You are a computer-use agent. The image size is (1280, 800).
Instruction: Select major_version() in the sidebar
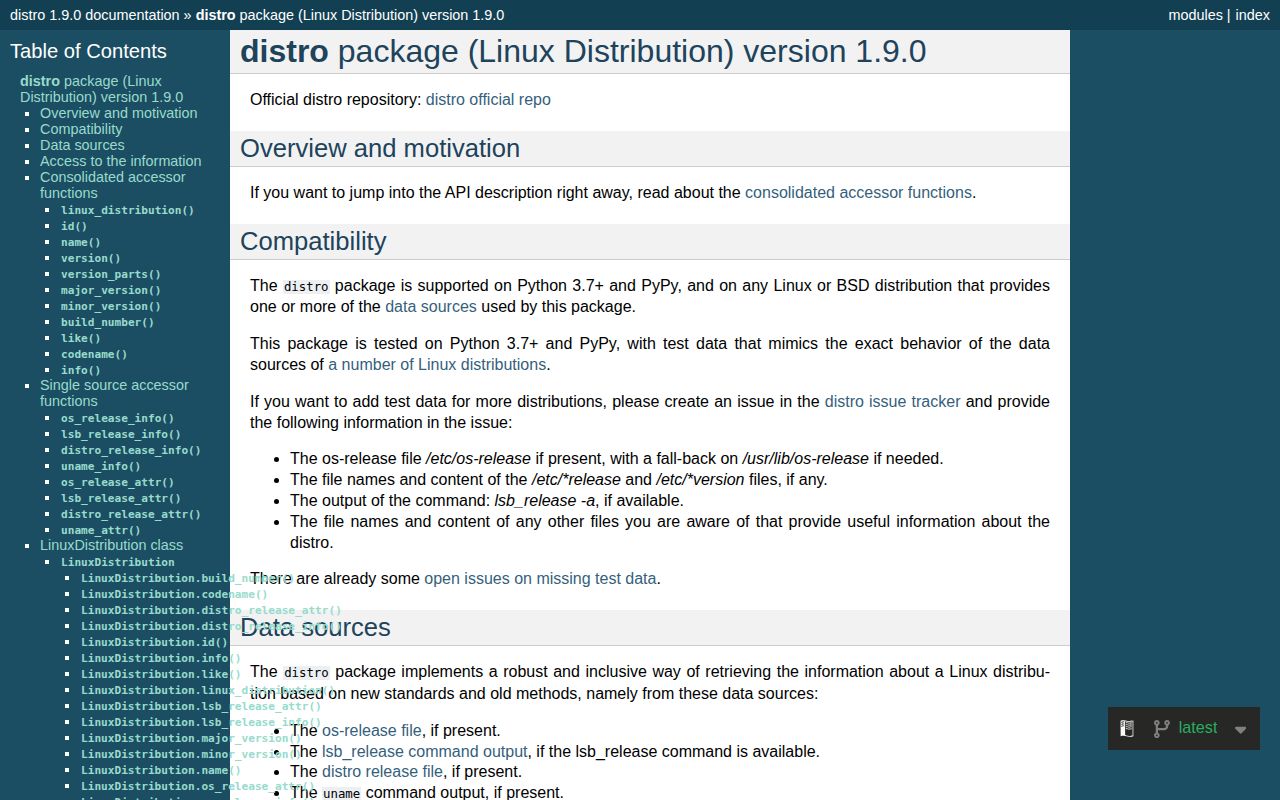pyautogui.click(x=111, y=290)
